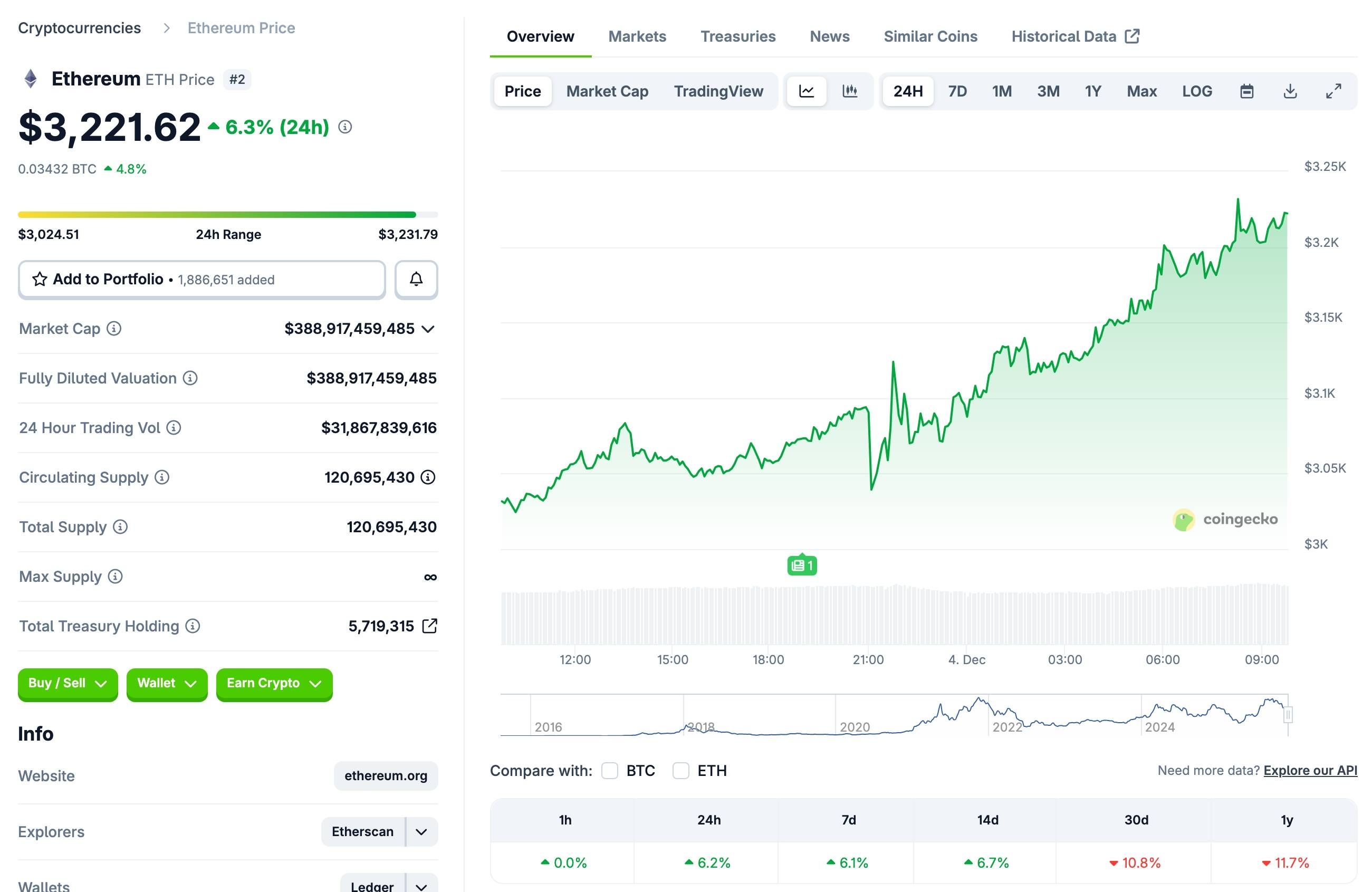Image resolution: width=1372 pixels, height=892 pixels.
Task: Open the Market Cap info tooltip
Action: 114,329
